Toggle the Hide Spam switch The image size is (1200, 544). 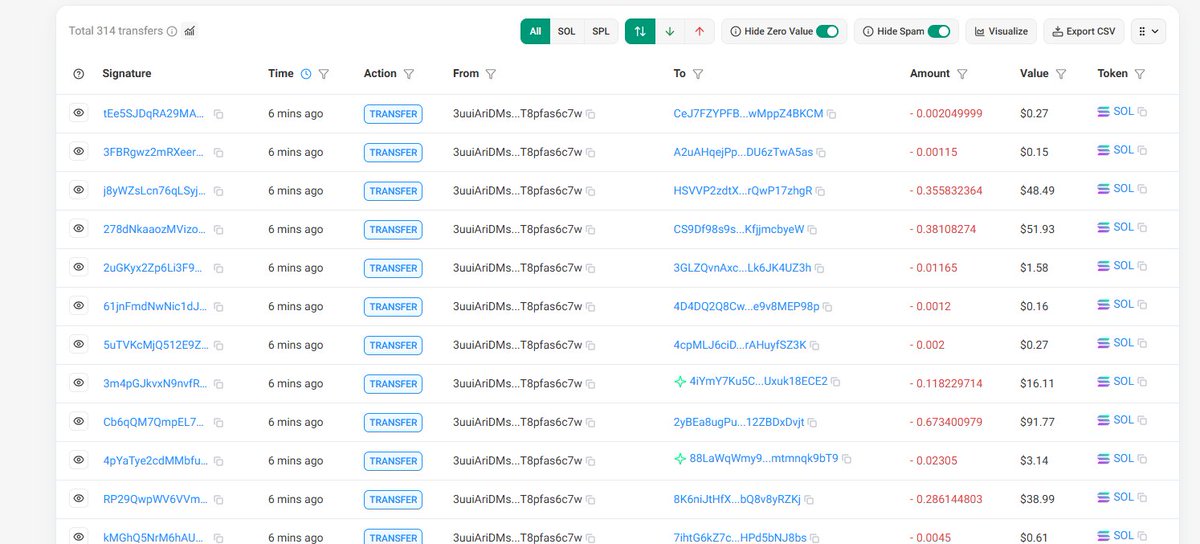[939, 31]
